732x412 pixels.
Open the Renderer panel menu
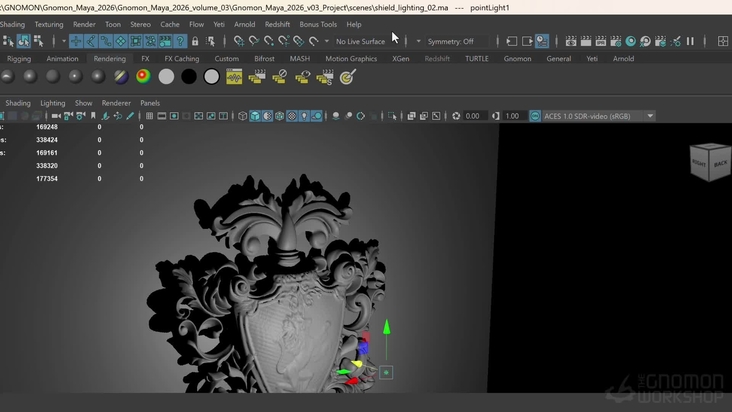click(x=116, y=103)
